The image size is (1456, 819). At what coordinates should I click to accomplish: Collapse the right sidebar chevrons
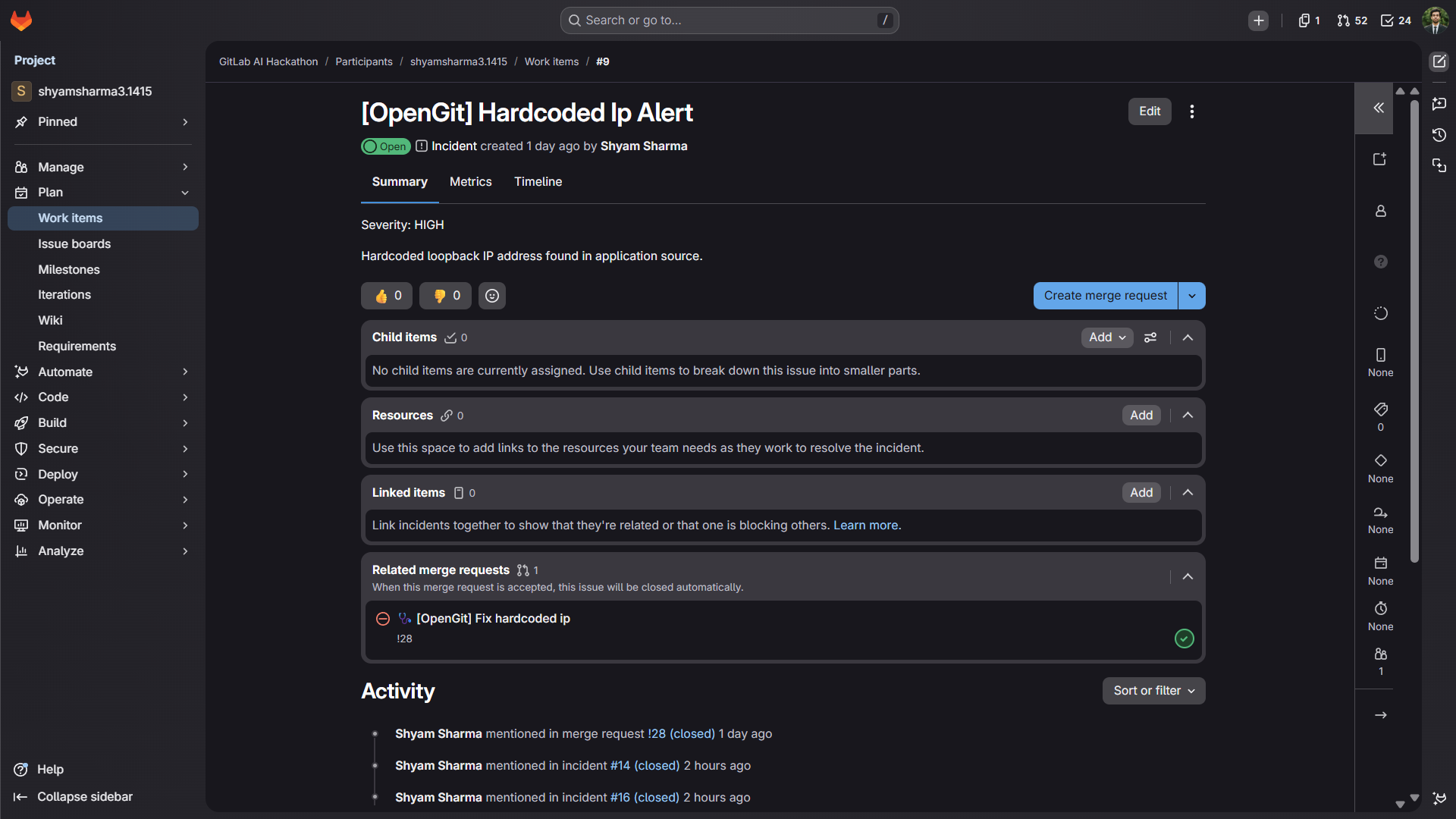(1379, 108)
